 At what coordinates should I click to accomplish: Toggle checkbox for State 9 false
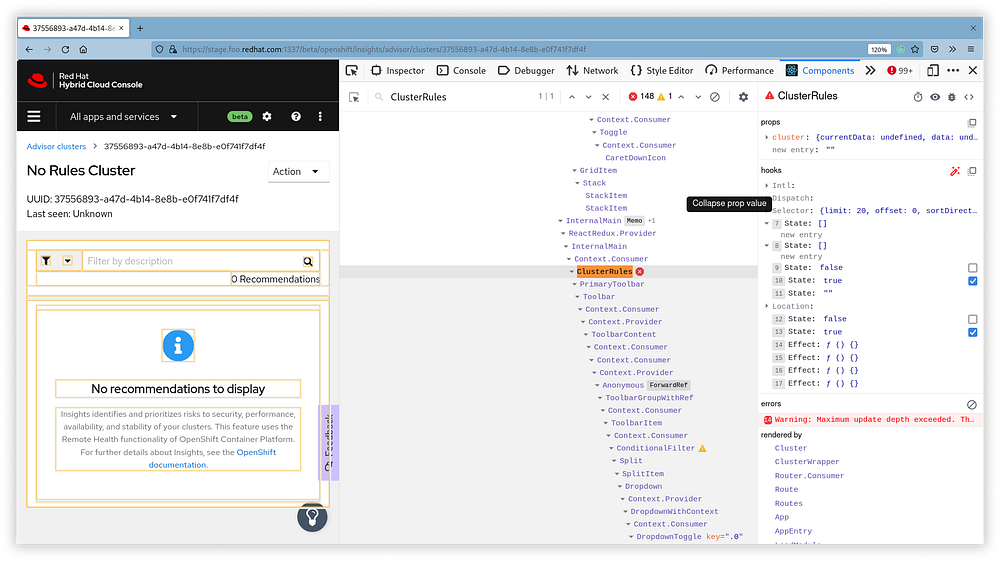pyautogui.click(x=973, y=268)
